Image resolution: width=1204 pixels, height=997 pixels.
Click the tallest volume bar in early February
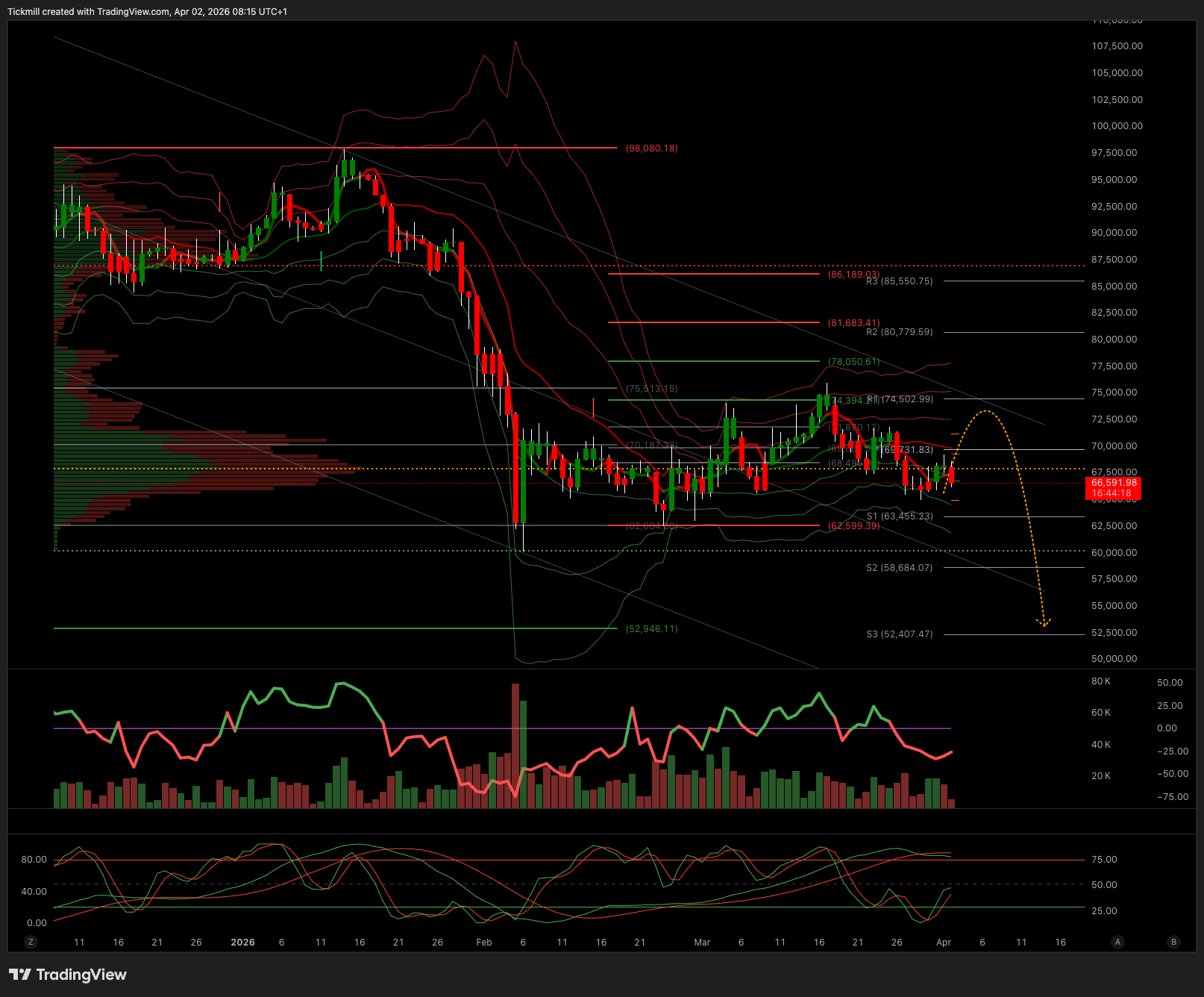[x=515, y=746]
